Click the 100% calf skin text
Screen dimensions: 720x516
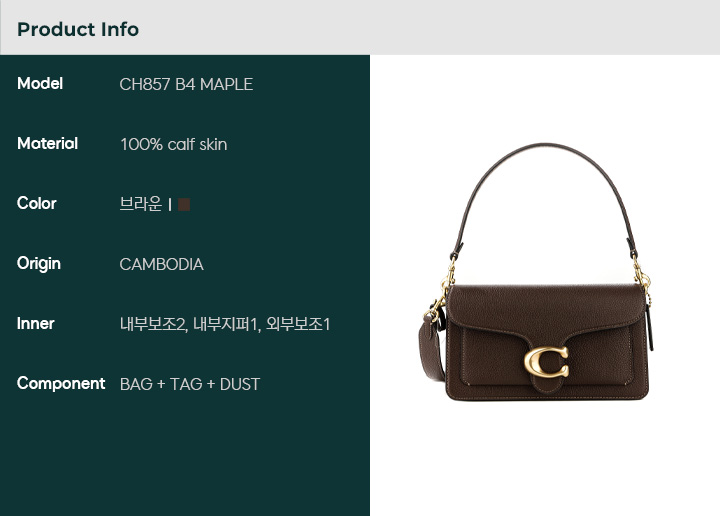click(x=174, y=145)
